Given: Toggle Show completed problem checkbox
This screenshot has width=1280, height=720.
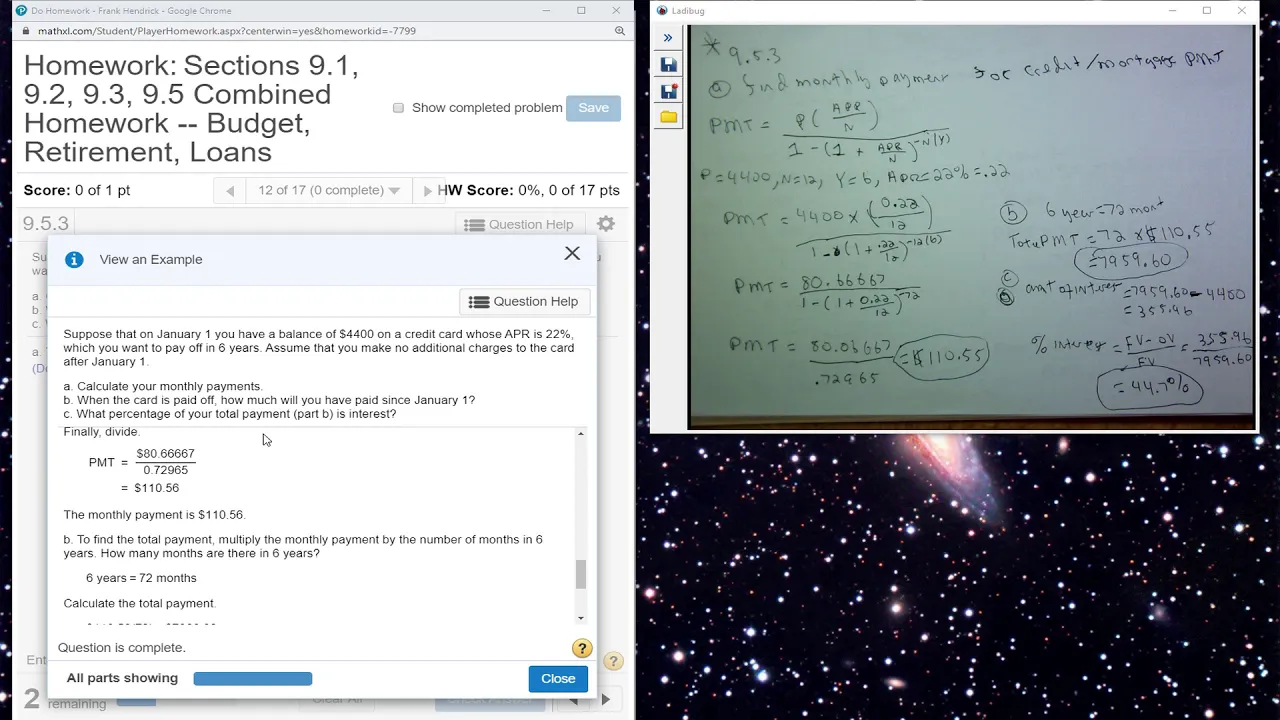Looking at the screenshot, I should point(398,108).
